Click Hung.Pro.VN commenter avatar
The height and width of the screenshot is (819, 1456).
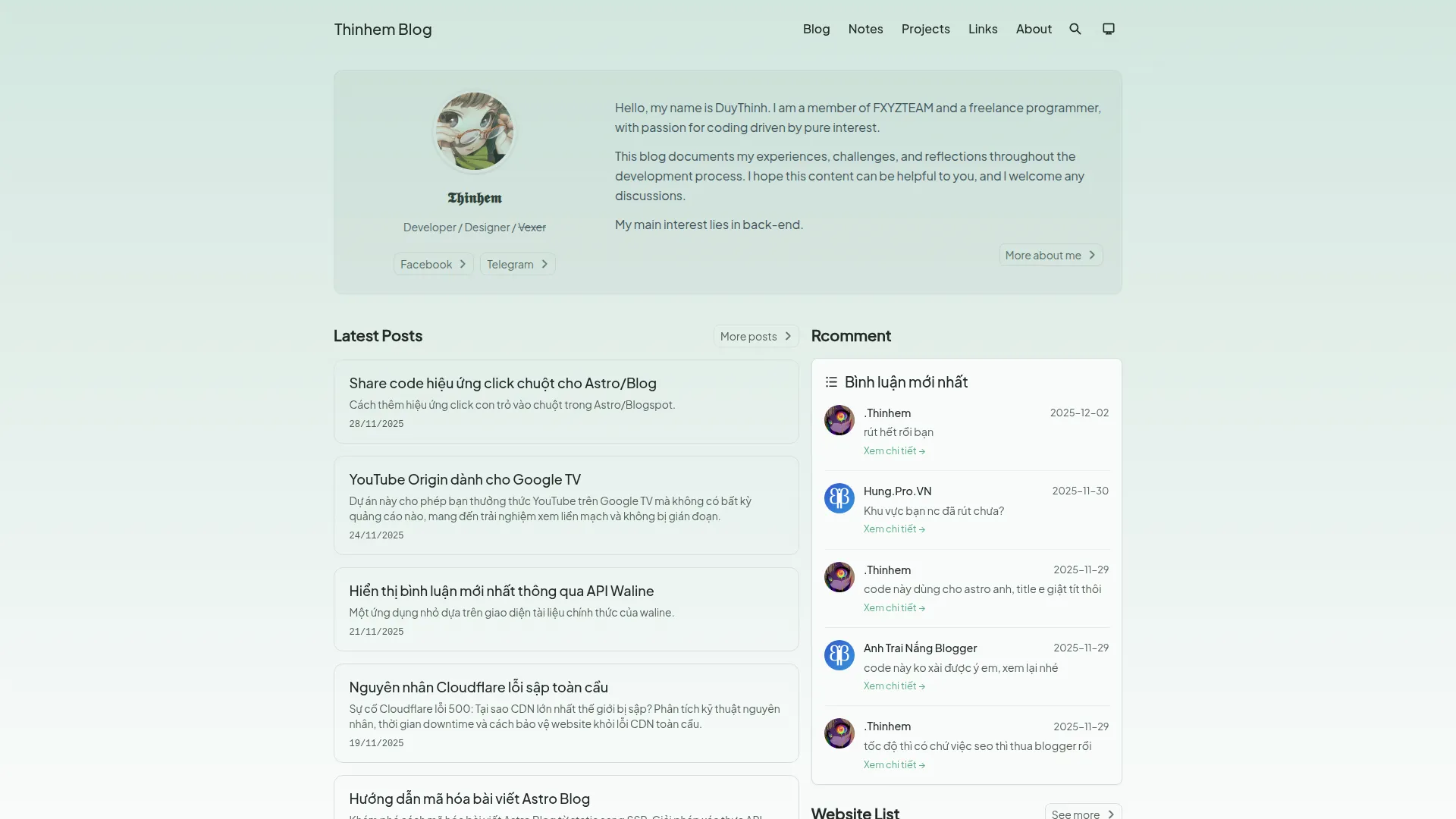click(839, 498)
